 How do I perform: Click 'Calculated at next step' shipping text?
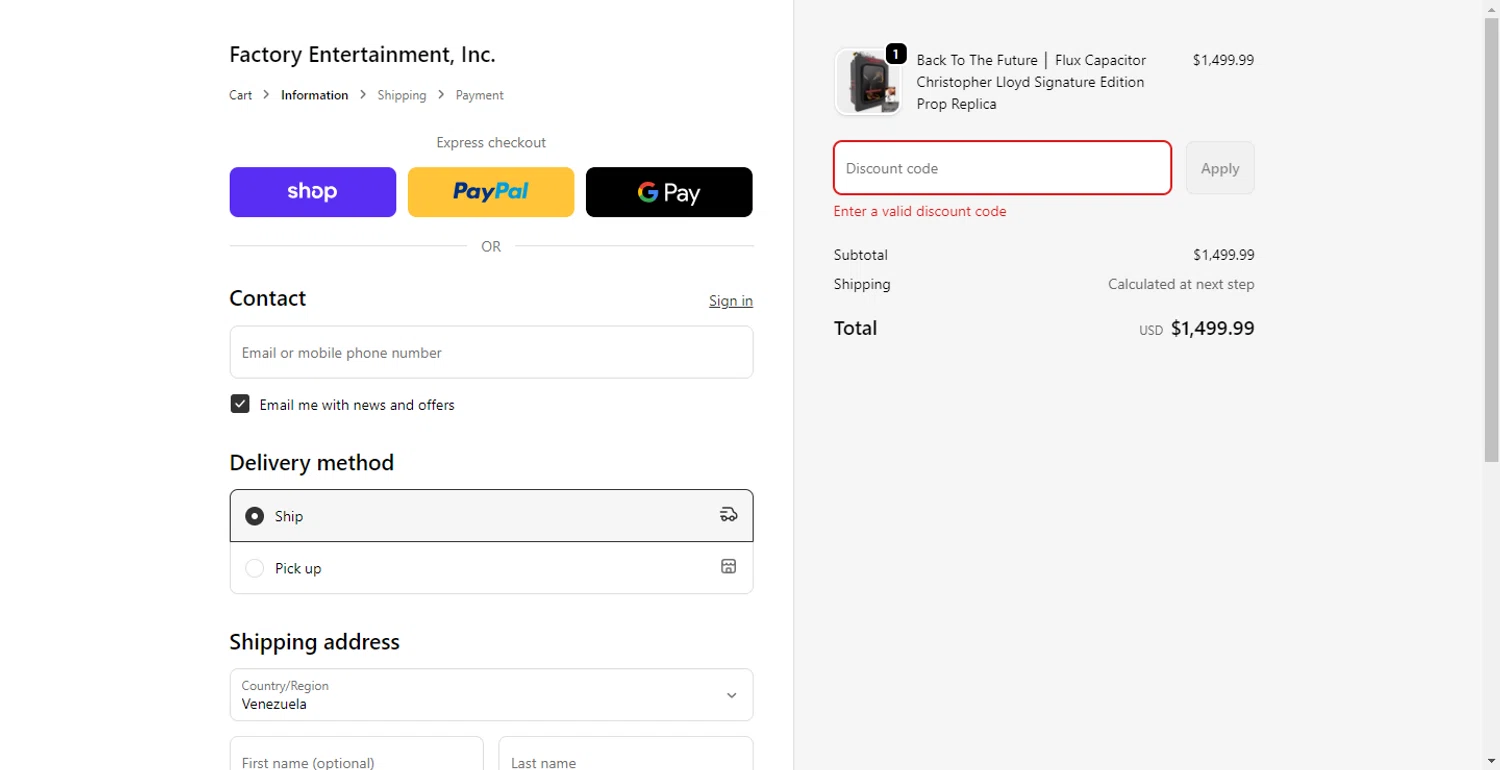tap(1181, 284)
